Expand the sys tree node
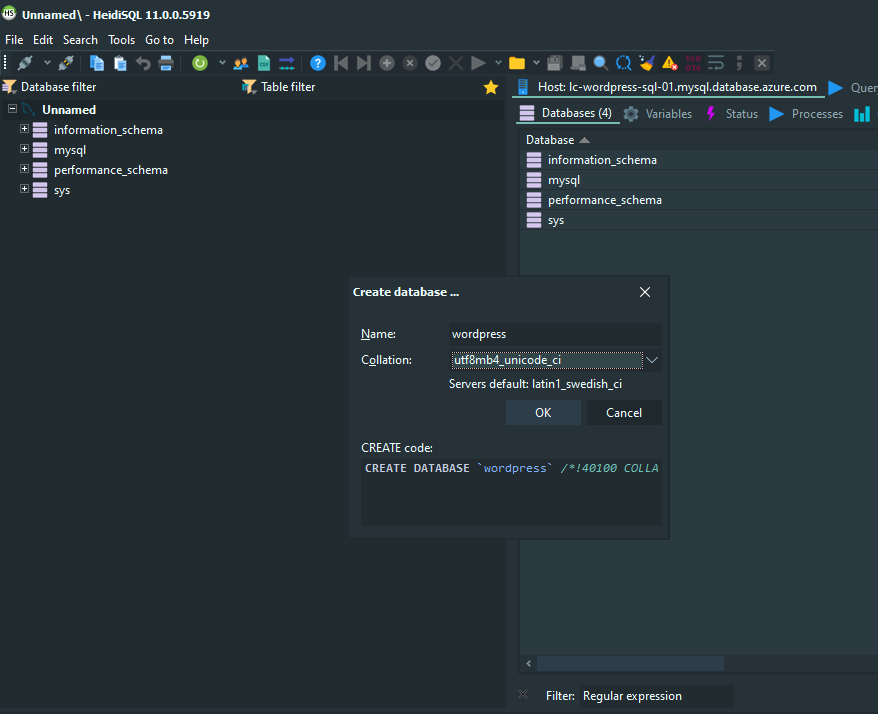Screen dimensions: 878x714 click(24, 189)
